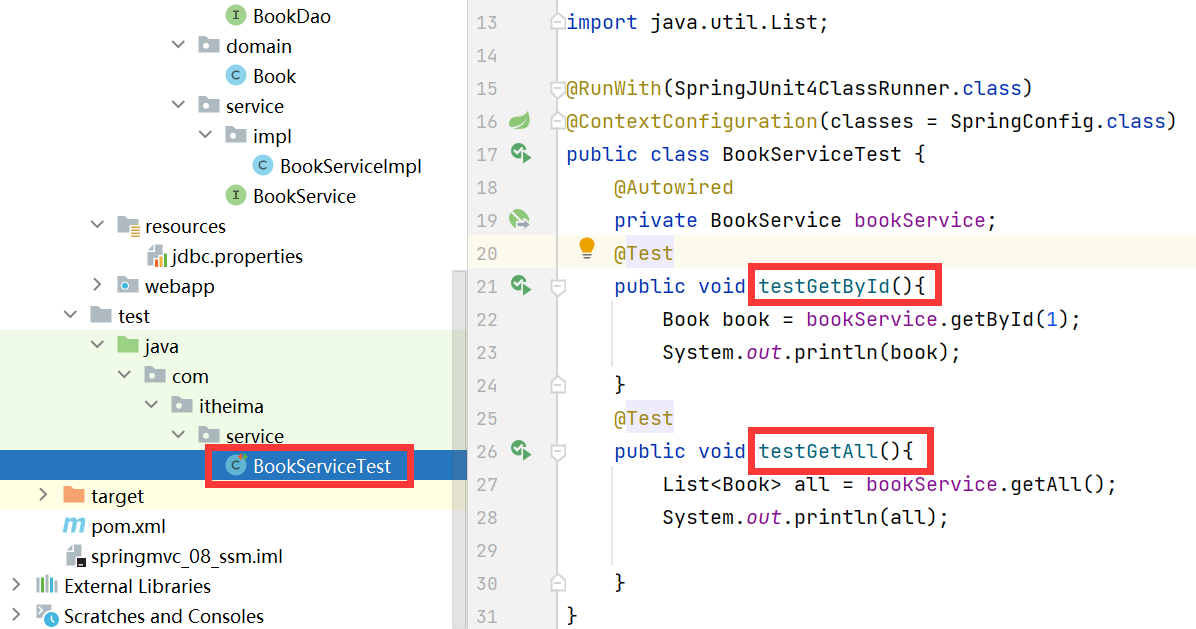
Task: Click the Scratches and Consoles icon
Action: (47, 615)
